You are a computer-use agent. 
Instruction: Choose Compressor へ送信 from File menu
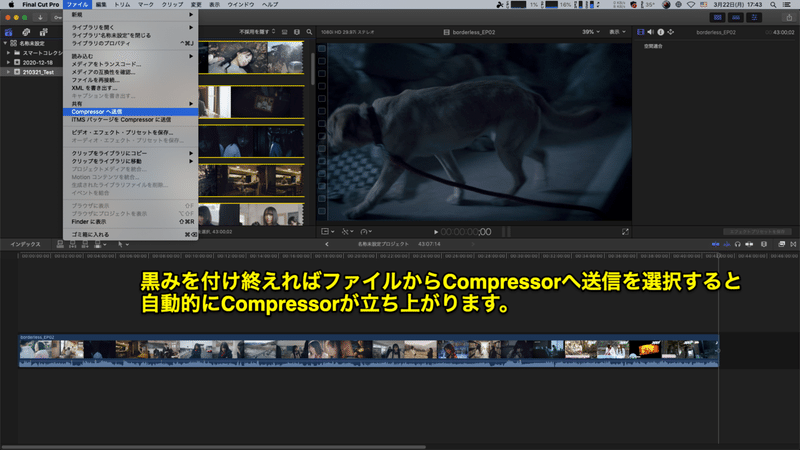[x=131, y=112]
